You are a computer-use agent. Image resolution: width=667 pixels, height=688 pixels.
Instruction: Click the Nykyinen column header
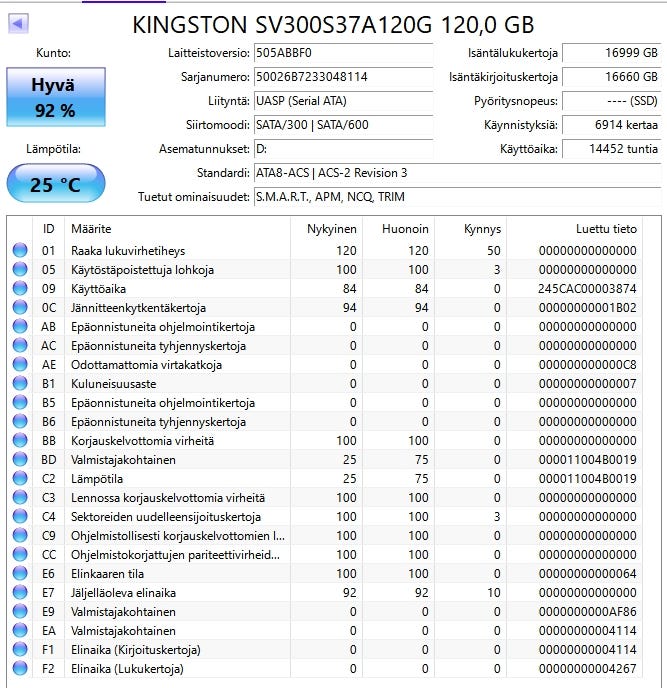(x=326, y=229)
